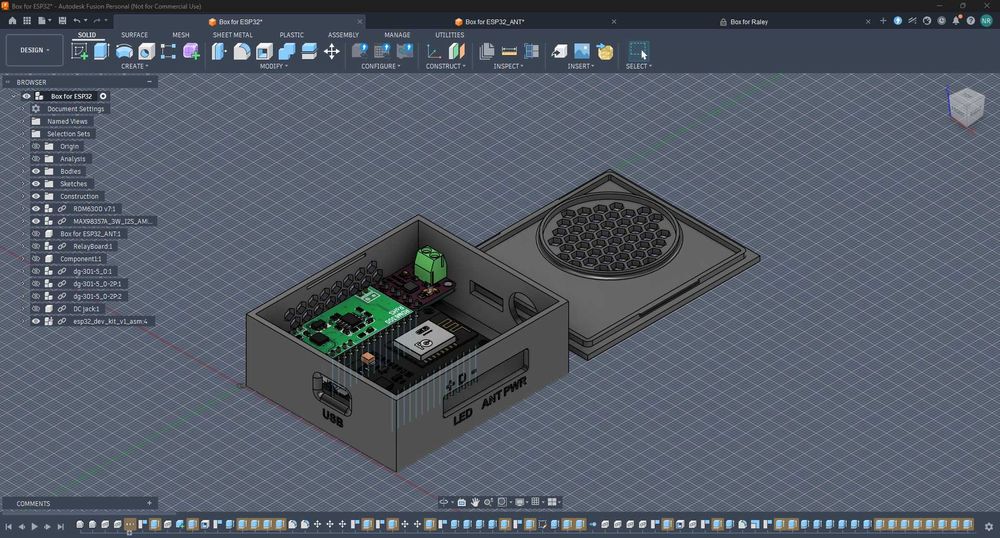
Task: Open the notifications bell icon
Action: [x=956, y=21]
